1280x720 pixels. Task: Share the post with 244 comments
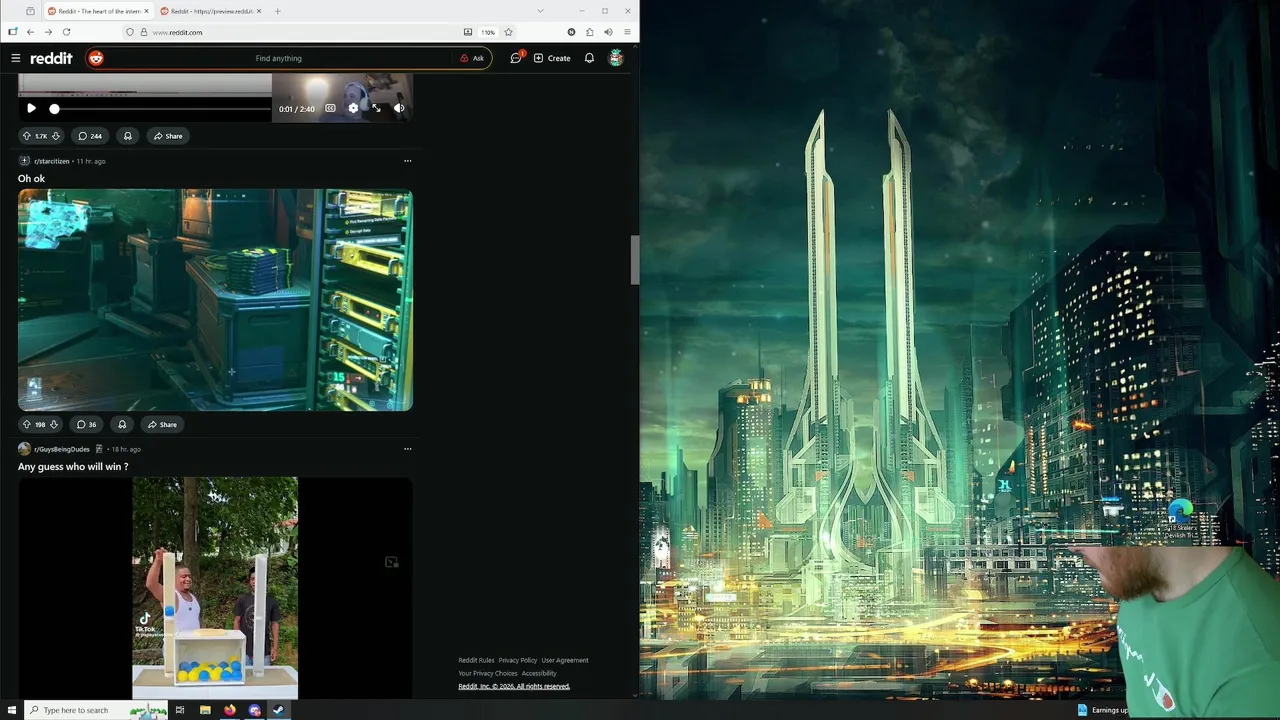[167, 136]
